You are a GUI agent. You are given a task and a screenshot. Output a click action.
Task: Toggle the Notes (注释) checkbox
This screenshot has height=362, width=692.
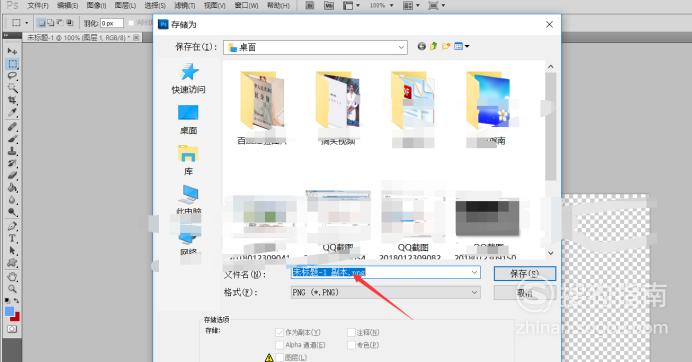(351, 332)
